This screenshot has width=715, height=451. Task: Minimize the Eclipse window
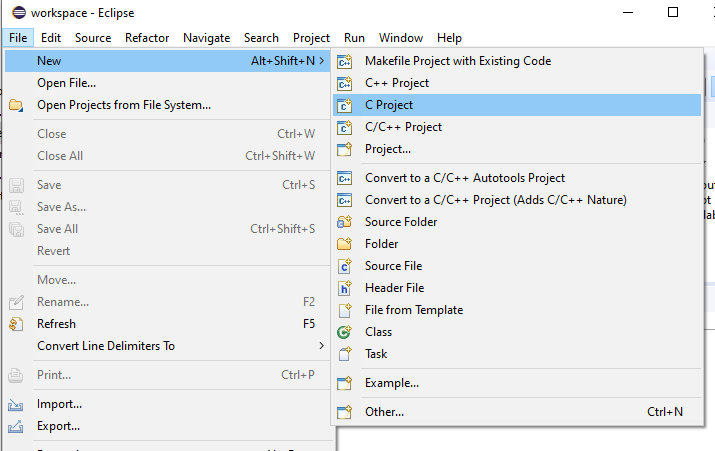tap(628, 12)
